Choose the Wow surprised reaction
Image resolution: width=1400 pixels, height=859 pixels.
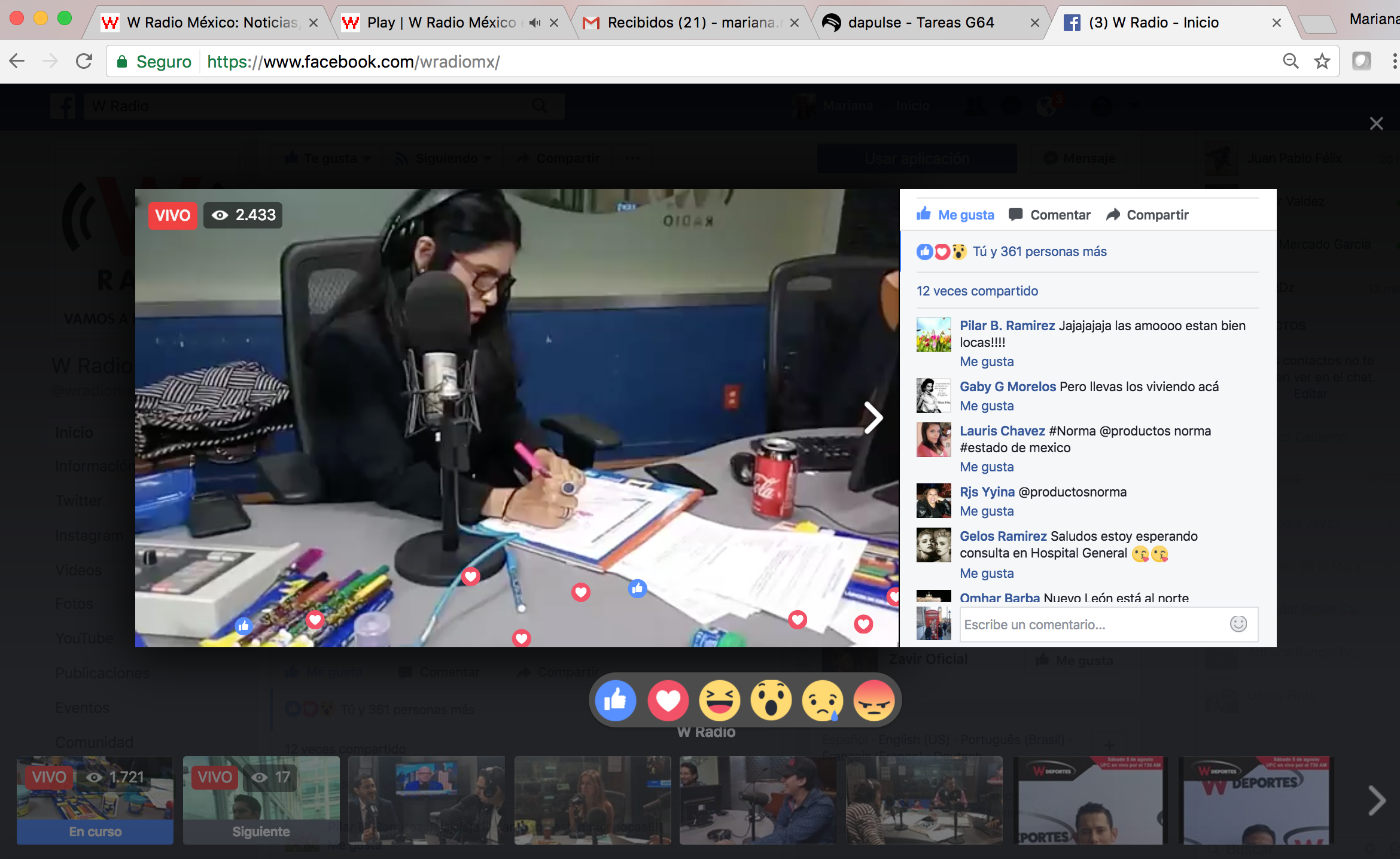771,700
